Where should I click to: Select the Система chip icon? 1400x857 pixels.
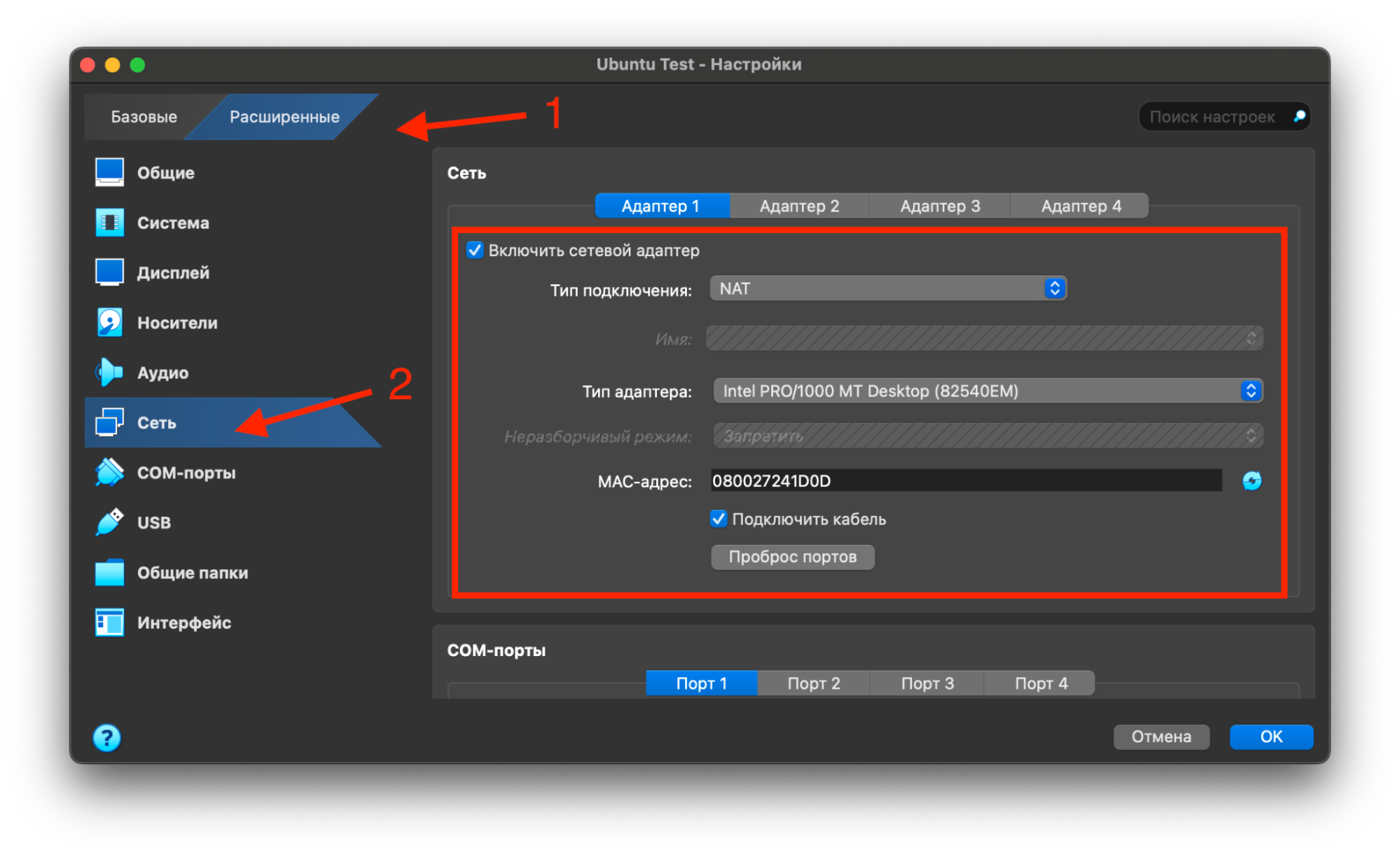[x=109, y=223]
